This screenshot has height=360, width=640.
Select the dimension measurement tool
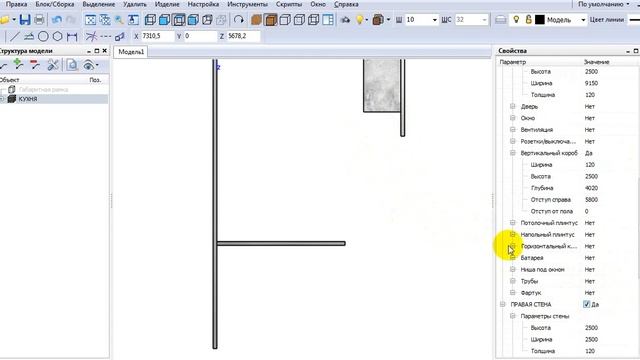click(72, 36)
